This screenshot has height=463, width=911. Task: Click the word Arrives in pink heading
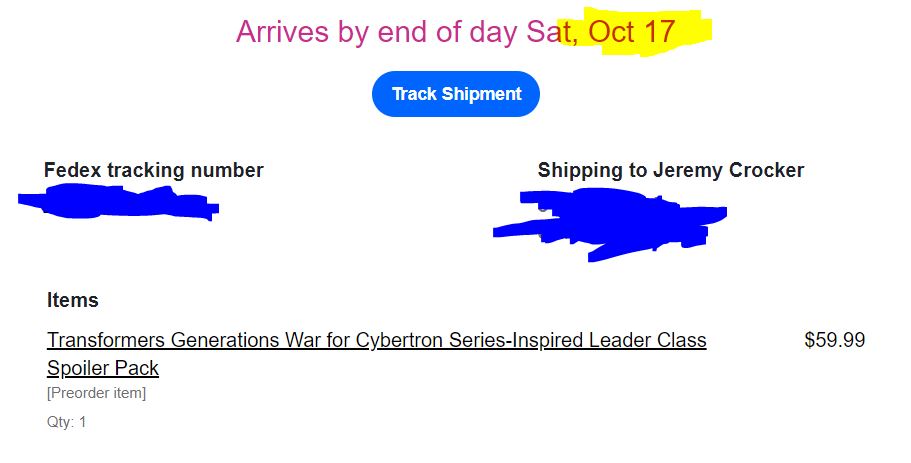(282, 31)
